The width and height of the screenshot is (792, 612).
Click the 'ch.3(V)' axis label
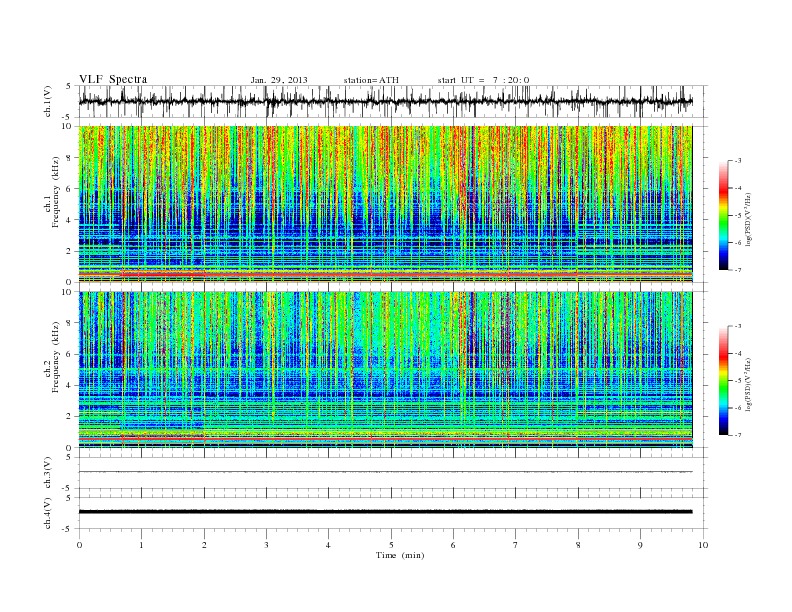[48, 473]
